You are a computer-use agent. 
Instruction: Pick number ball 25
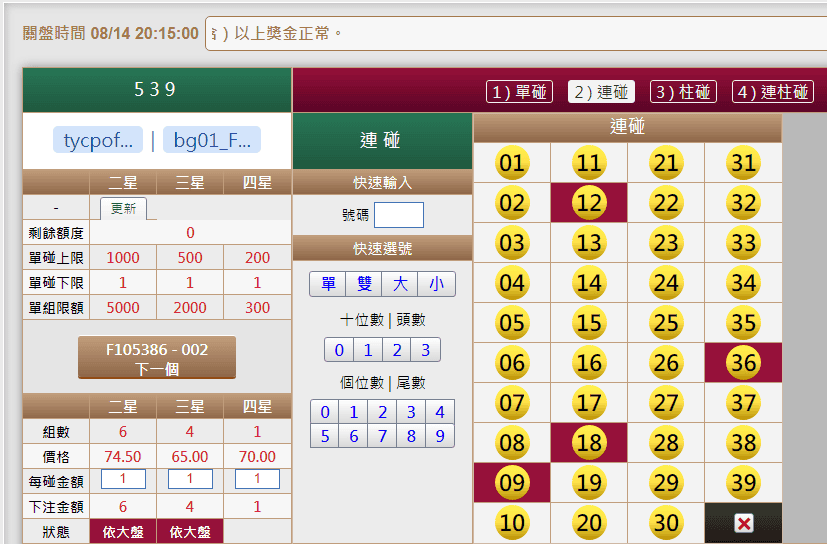pyautogui.click(x=666, y=322)
